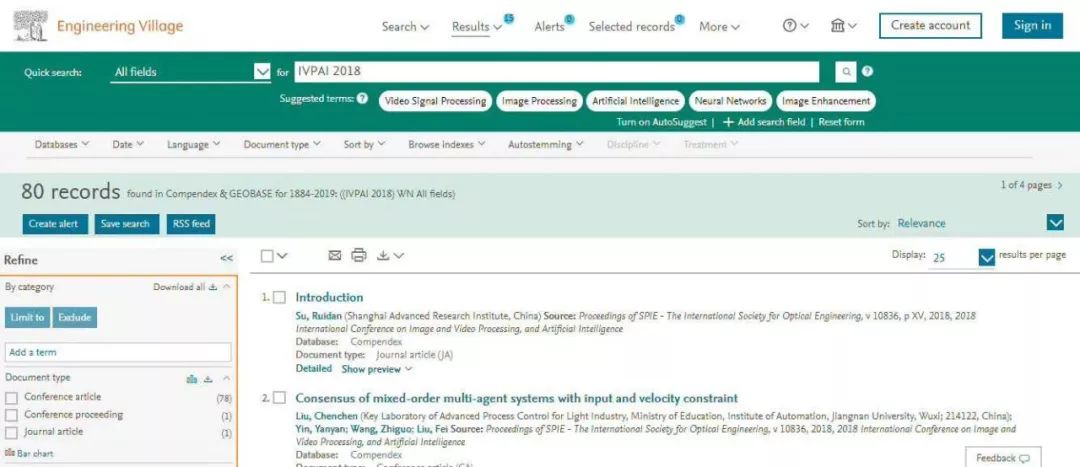Screen dimensions: 1080x467
Task: Open the Language filter dropdown
Action: coord(193,145)
